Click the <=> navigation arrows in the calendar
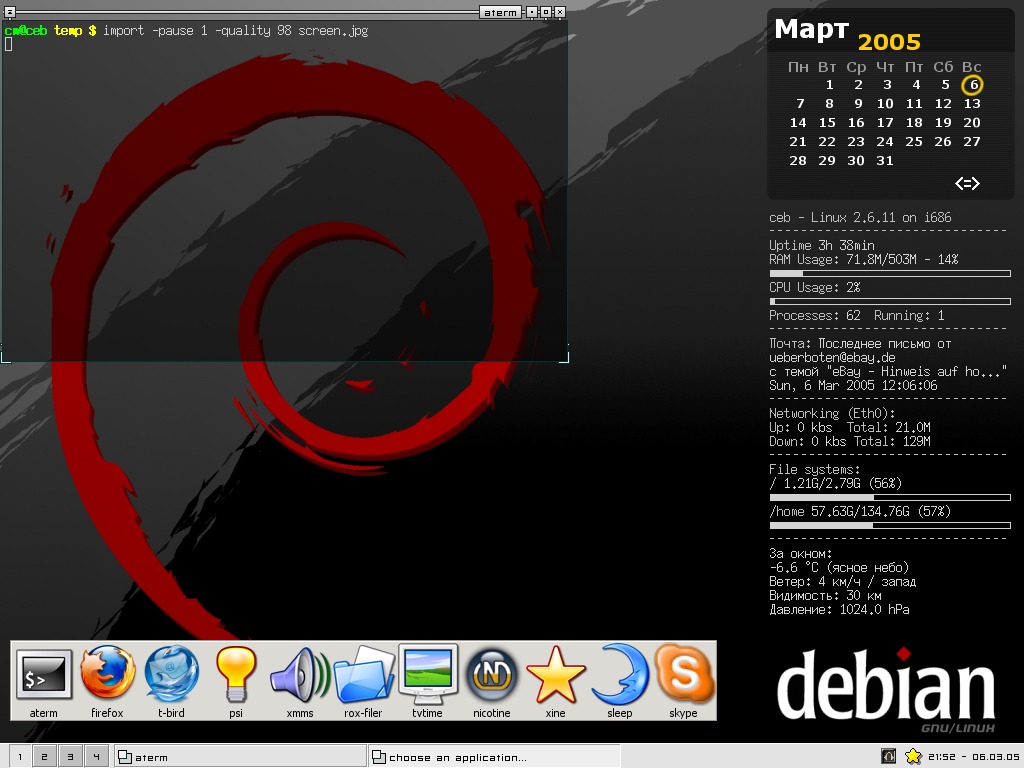The image size is (1024, 768). point(967,184)
